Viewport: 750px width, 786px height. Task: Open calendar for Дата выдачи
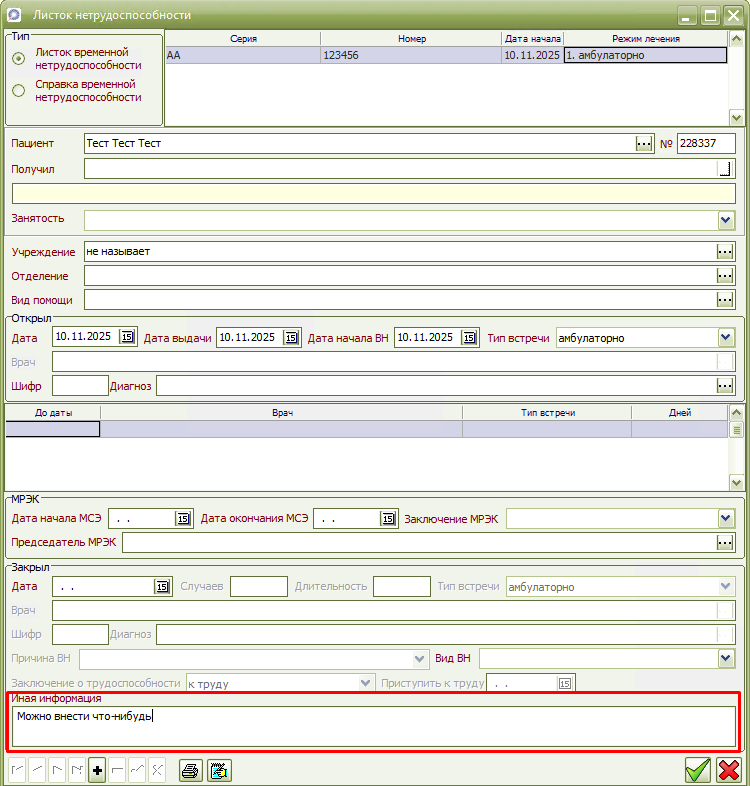pyautogui.click(x=290, y=338)
